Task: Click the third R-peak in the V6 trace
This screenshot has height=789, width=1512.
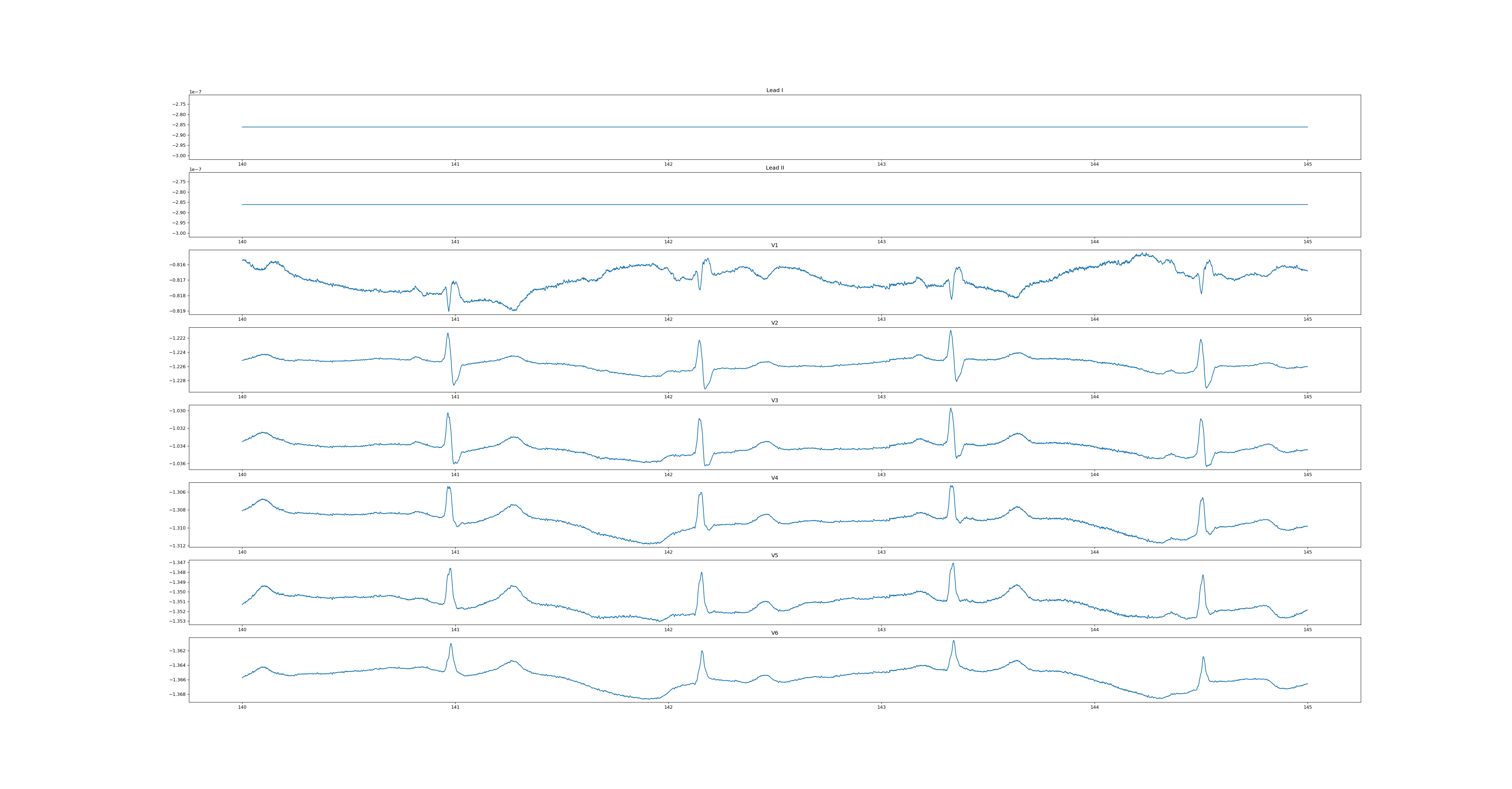Action: click(953, 641)
